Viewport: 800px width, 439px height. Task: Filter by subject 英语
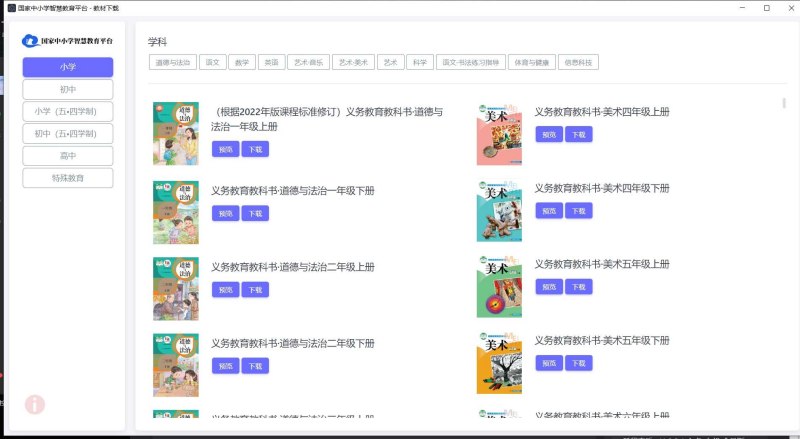pyautogui.click(x=271, y=62)
